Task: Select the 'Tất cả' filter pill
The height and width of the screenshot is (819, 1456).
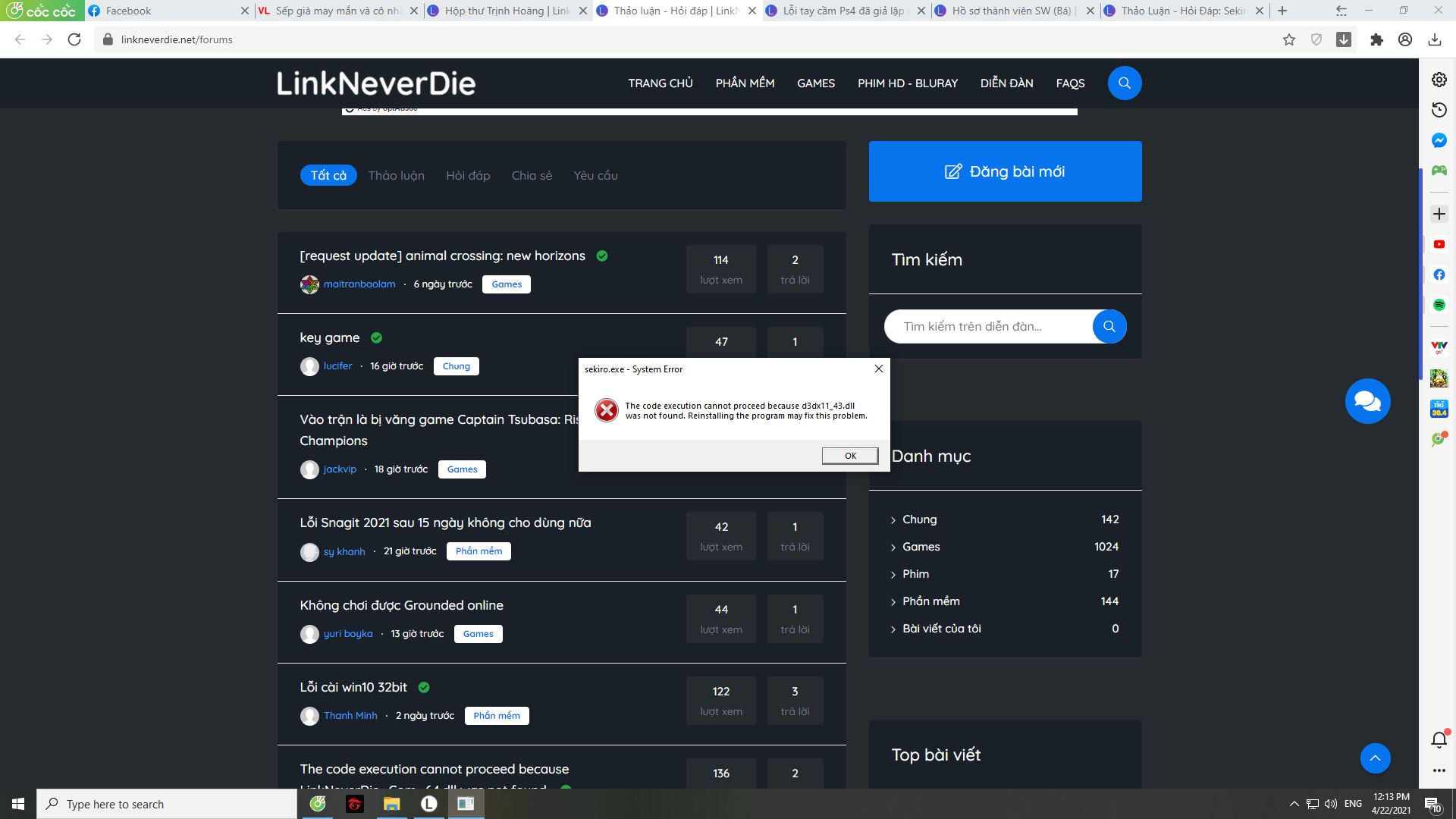Action: [328, 175]
